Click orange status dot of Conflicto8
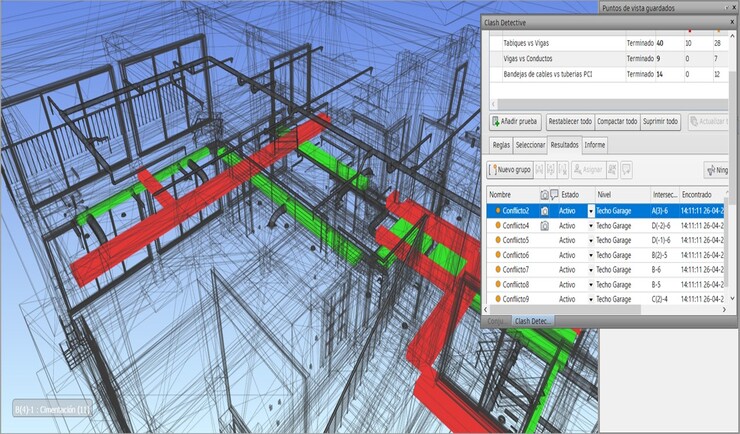This screenshot has height=434, width=740. click(x=497, y=284)
